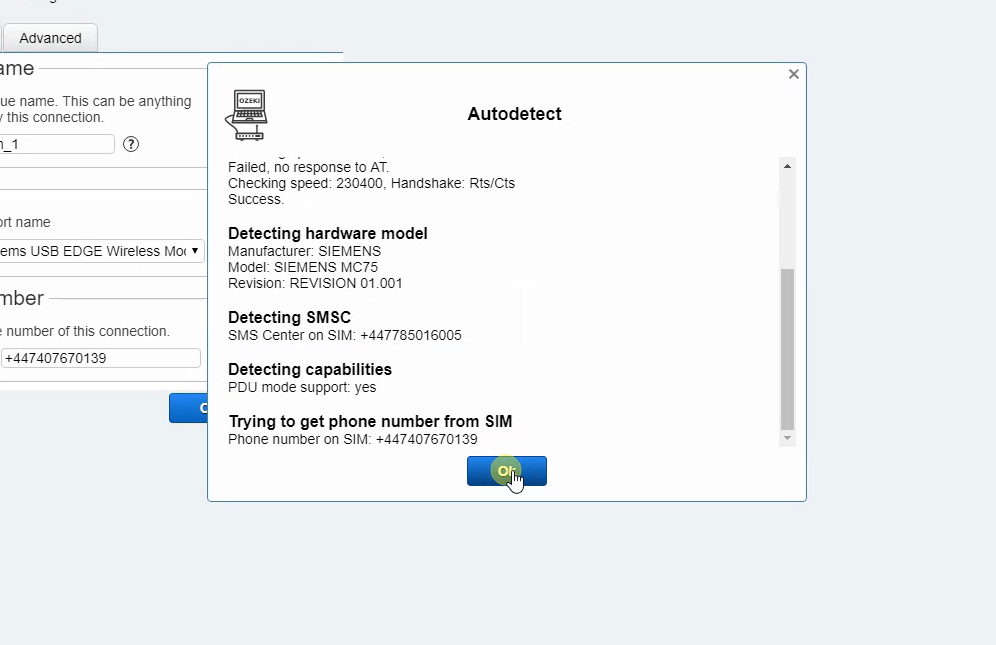Open help via the circled question mark
The width and height of the screenshot is (996, 645).
(x=130, y=144)
